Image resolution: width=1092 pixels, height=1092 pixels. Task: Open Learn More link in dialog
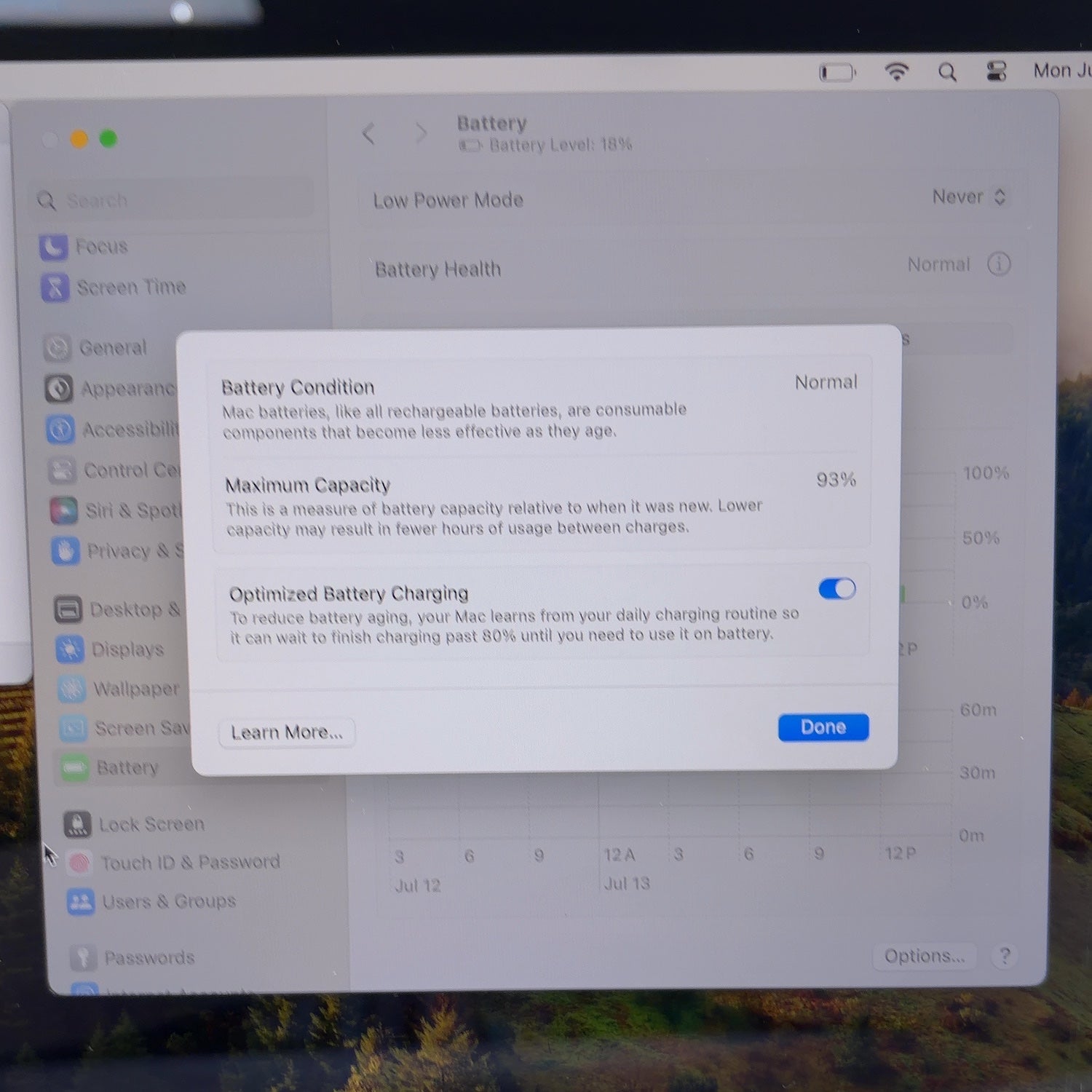click(286, 732)
